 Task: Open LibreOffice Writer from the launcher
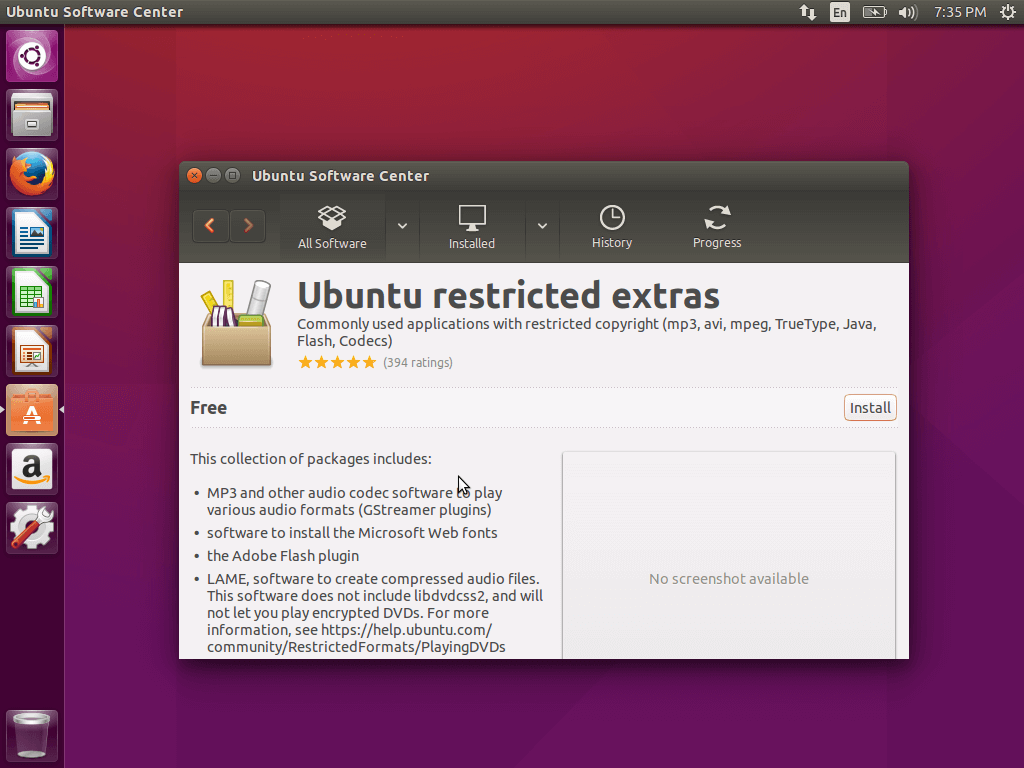[x=32, y=234]
